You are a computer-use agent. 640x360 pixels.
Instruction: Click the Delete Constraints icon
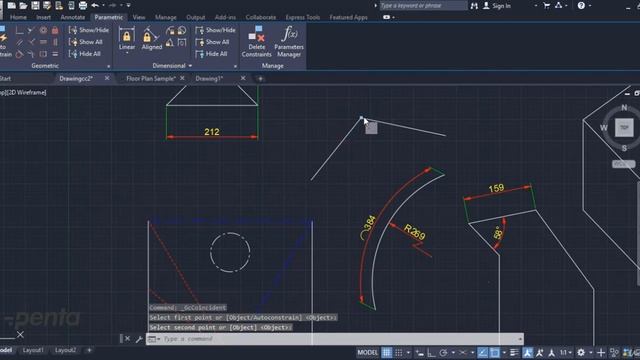click(x=256, y=41)
